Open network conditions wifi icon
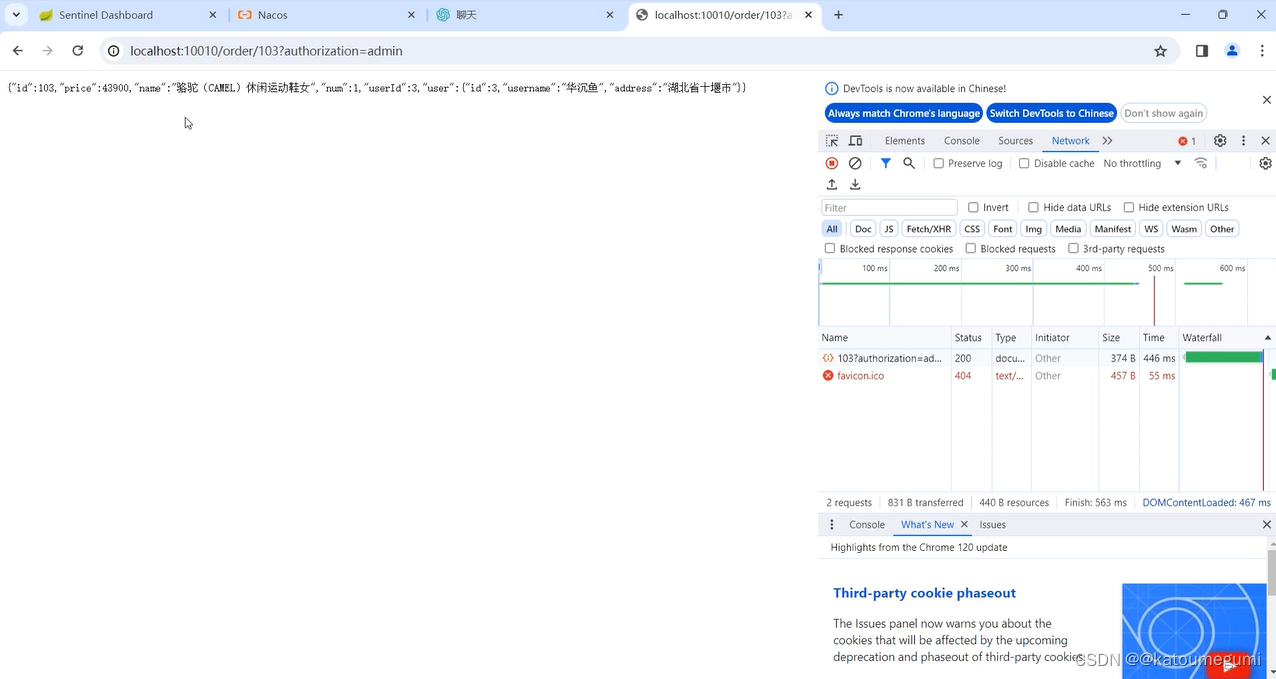The height and width of the screenshot is (679, 1276). pos(1201,163)
